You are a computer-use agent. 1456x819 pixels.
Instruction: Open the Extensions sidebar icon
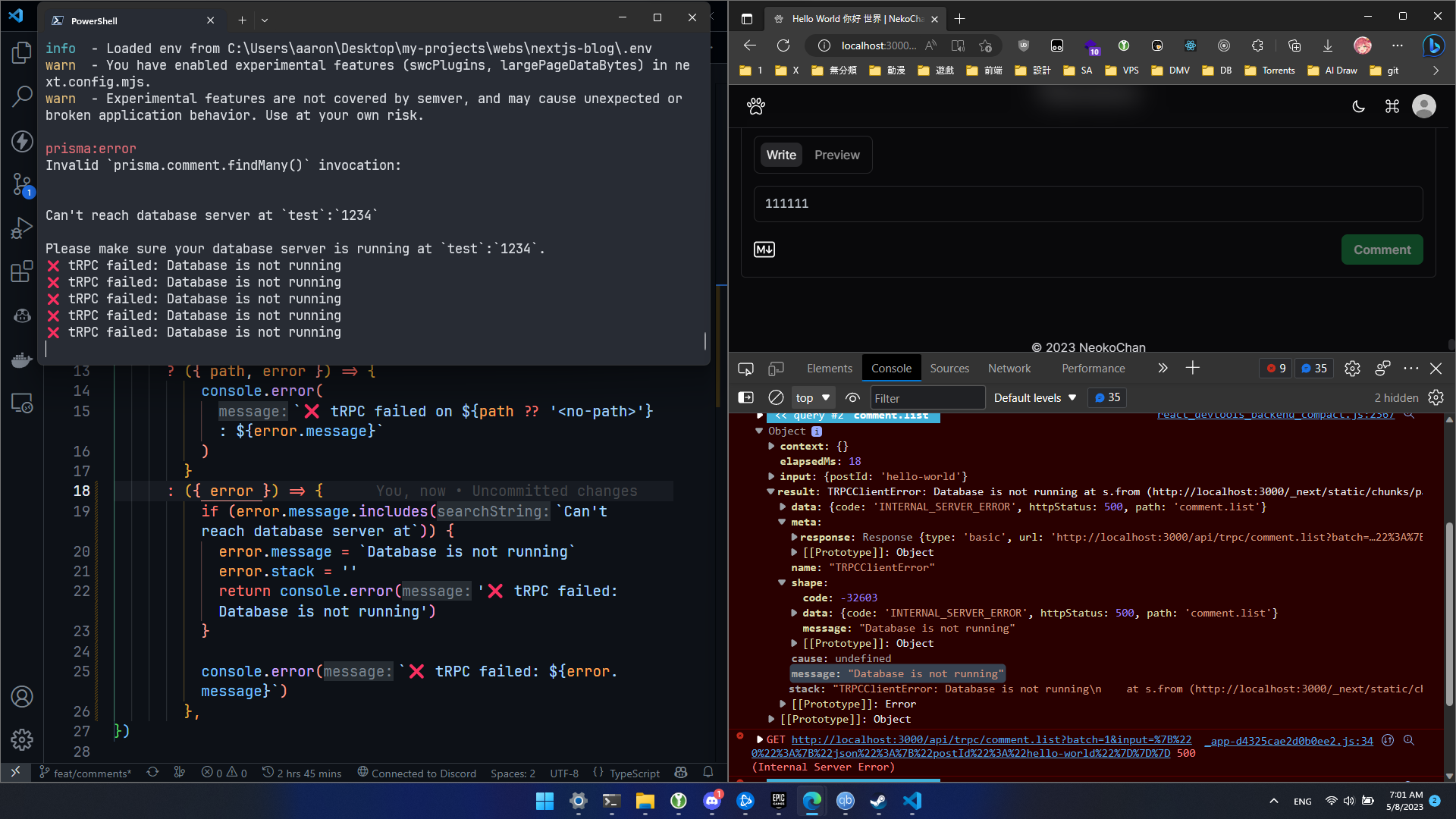[21, 271]
